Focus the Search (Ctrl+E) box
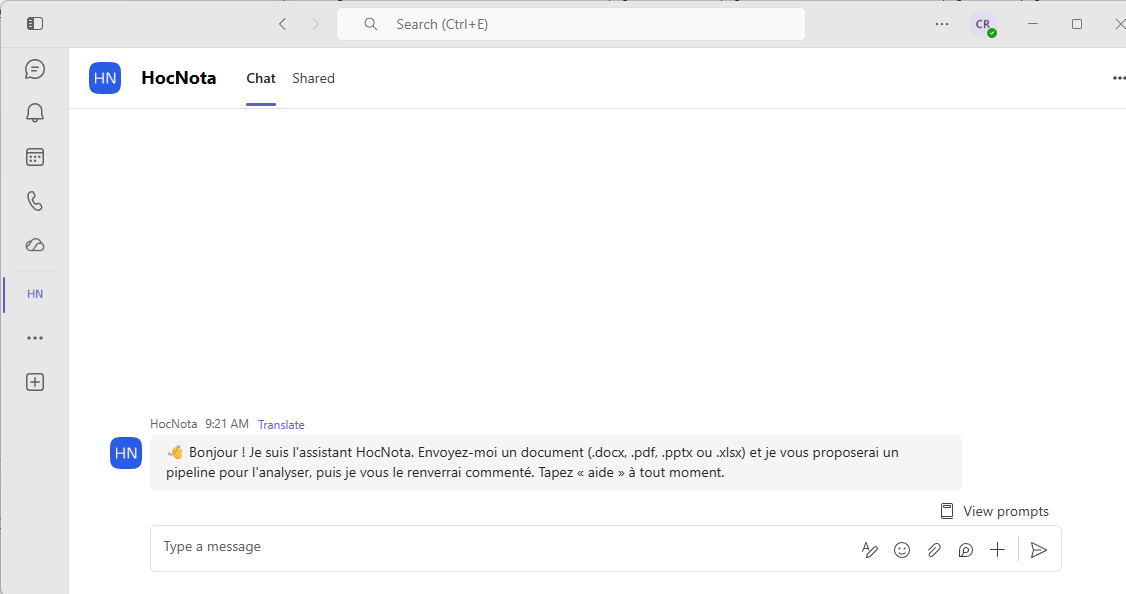 (571, 24)
